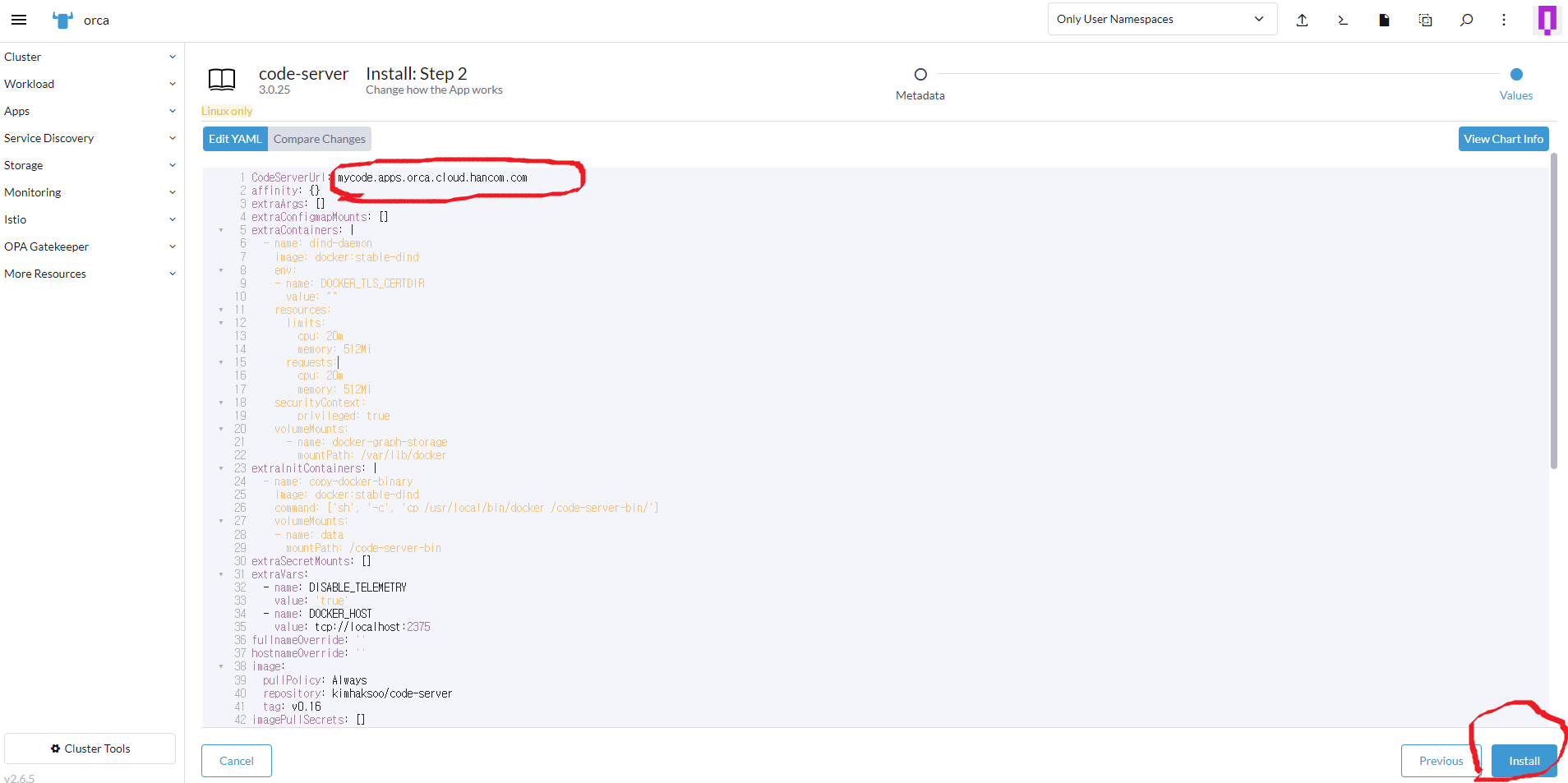Click the extraConfigmapMounts line
This screenshot has width=1568, height=783.
(320, 217)
